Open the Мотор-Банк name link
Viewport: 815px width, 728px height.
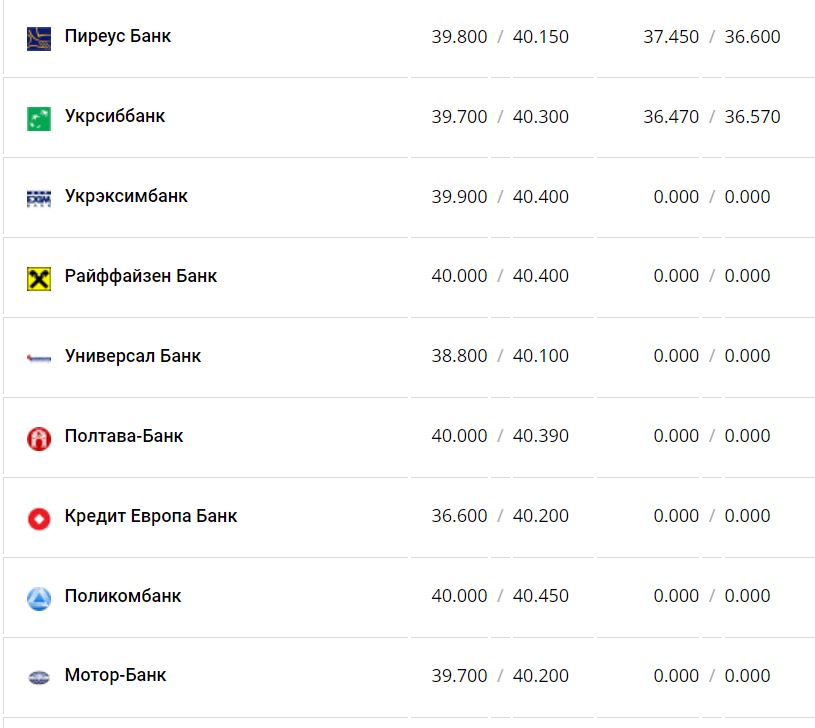coord(116,676)
